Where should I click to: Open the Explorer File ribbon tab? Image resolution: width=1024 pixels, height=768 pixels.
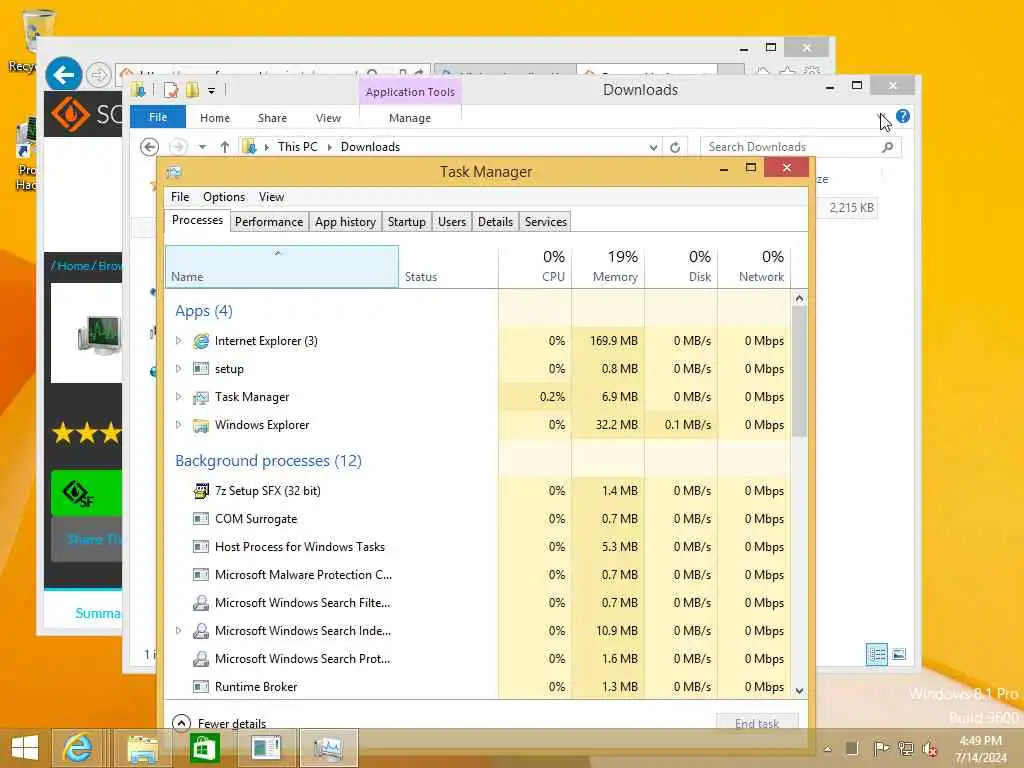pos(158,117)
